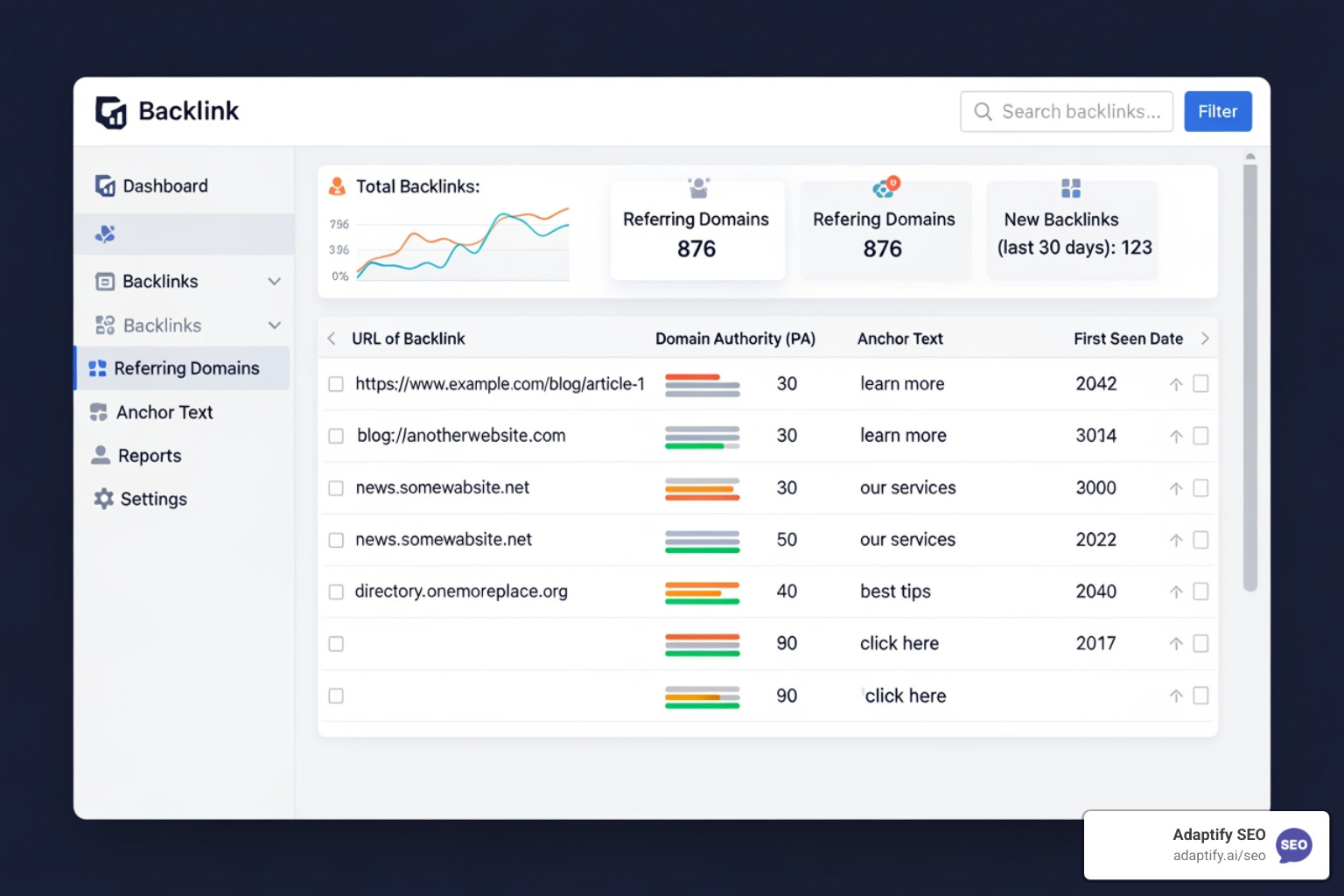Click the Backlink app logo
1344x896 pixels.
[111, 111]
